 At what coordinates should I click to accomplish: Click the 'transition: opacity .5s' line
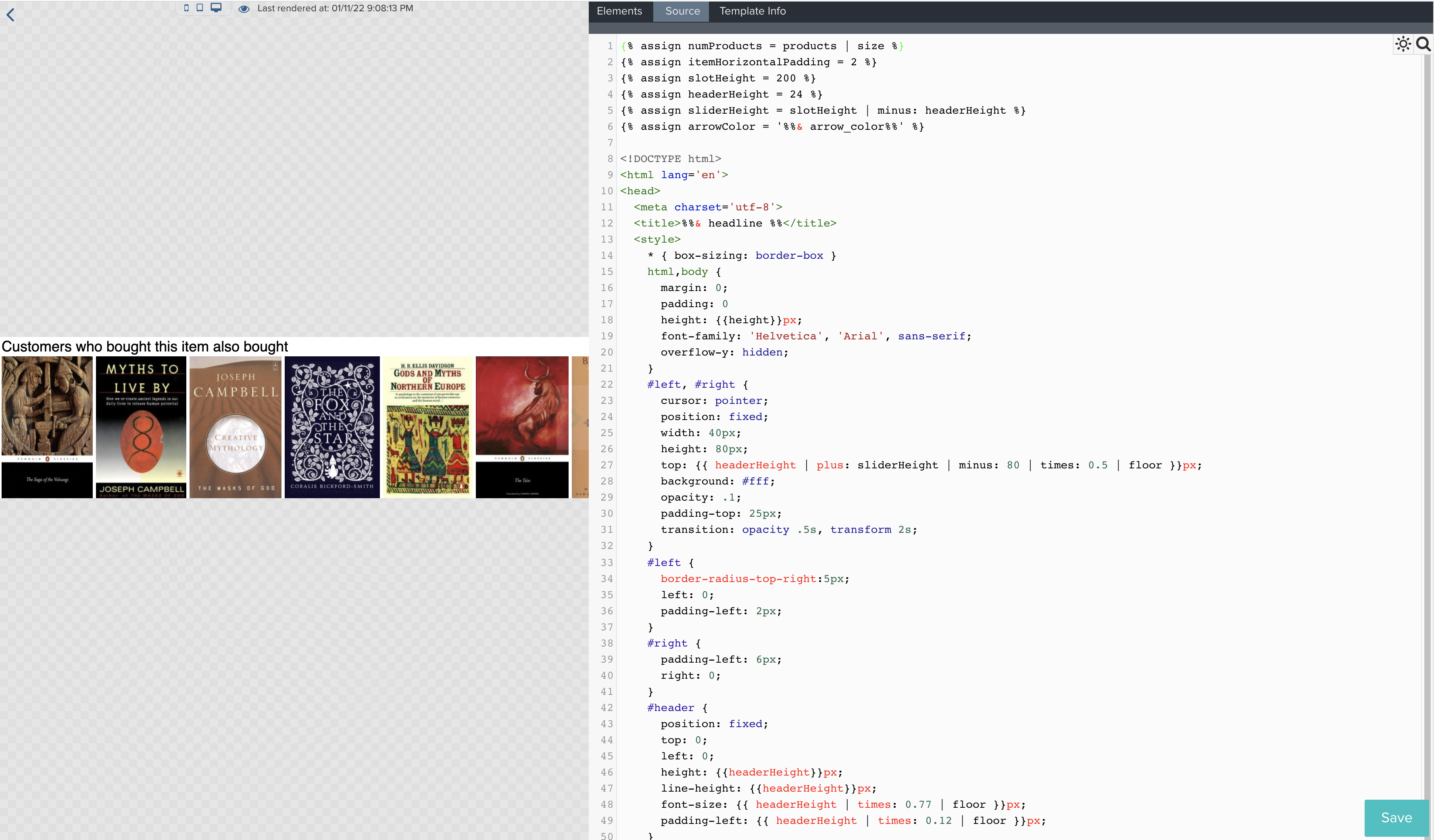(789, 530)
